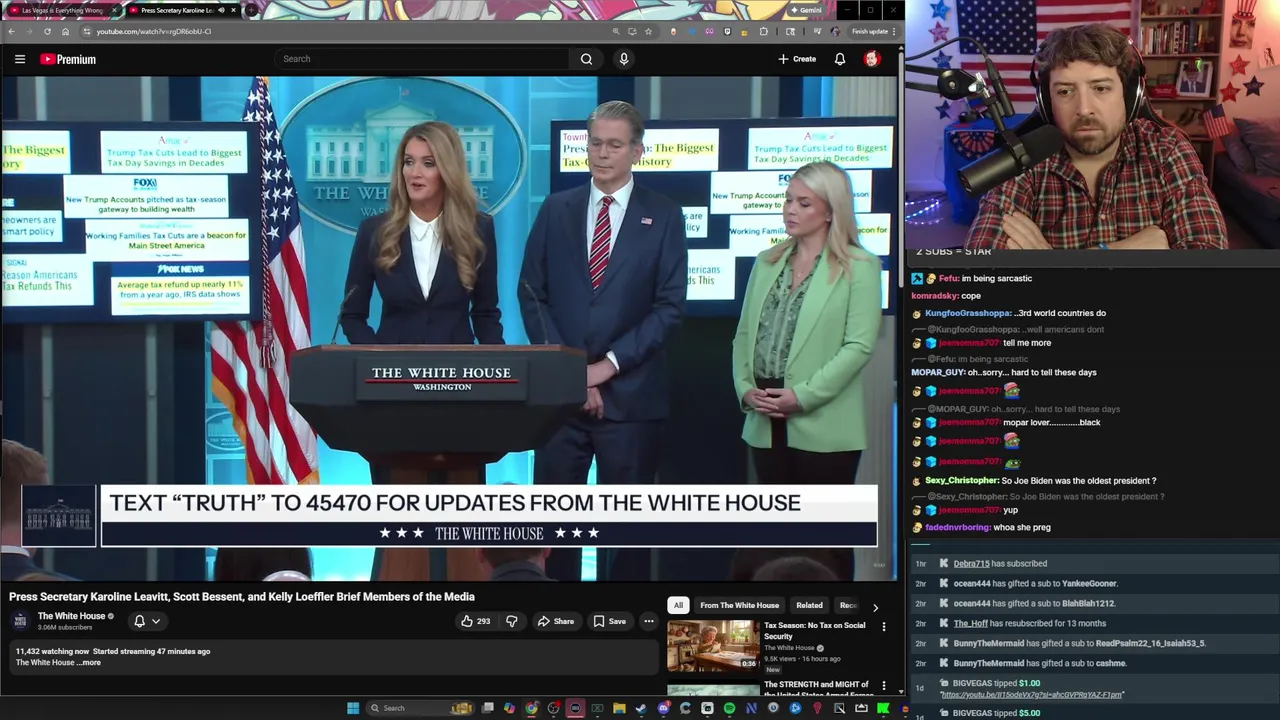The image size is (1280, 720).
Task: Dislike the video with thumbs down
Action: (x=512, y=621)
